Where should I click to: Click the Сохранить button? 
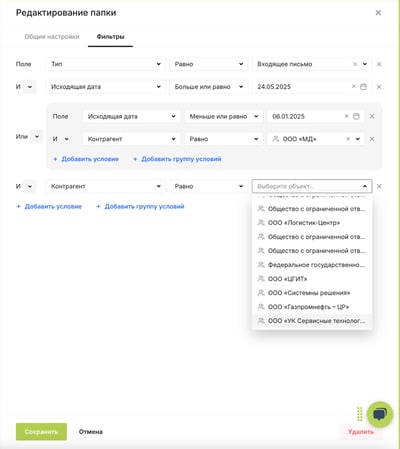[x=41, y=432]
